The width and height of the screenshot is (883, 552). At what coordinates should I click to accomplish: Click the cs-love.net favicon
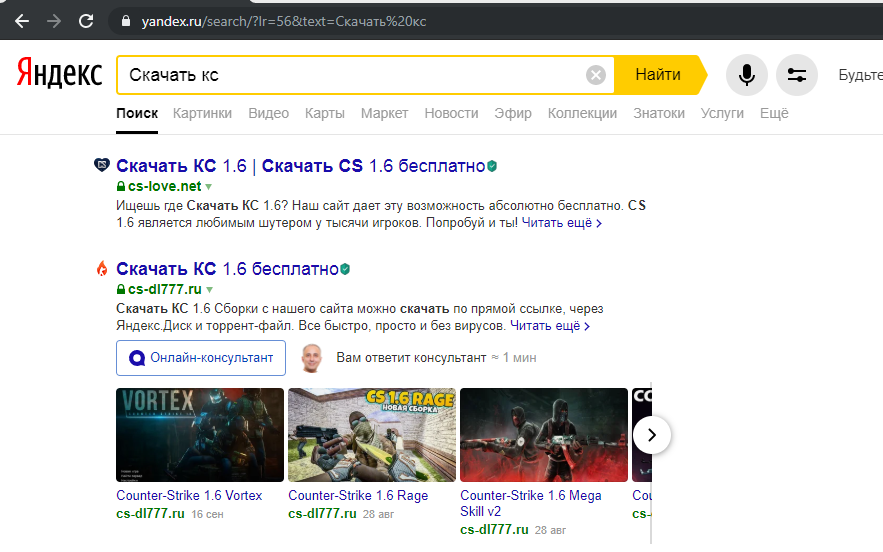pos(101,165)
